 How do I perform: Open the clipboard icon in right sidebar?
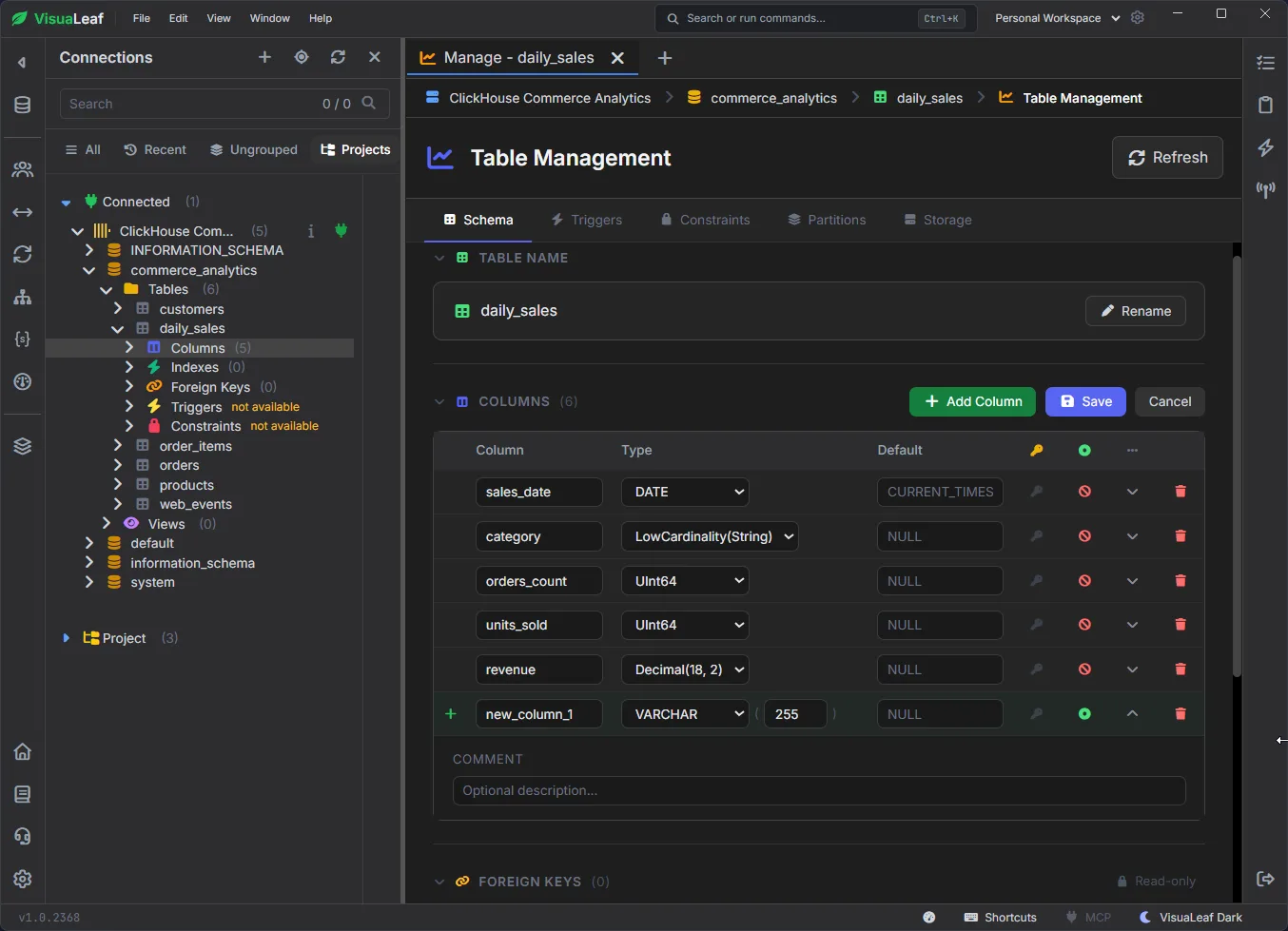[x=1265, y=105]
